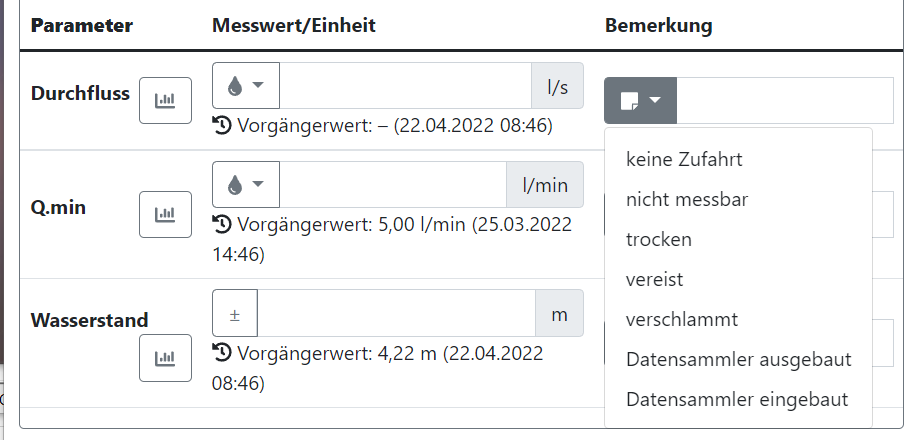918x440 pixels.
Task: Focus the Q.min l/min value field
Action: [393, 184]
